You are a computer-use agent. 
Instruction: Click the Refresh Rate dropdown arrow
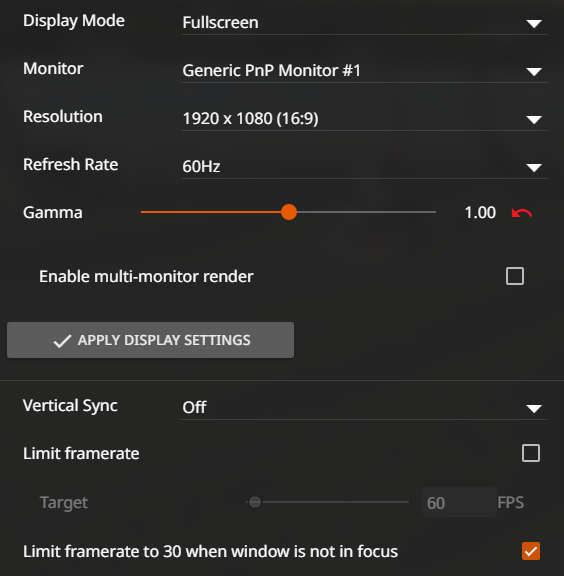pyautogui.click(x=534, y=168)
